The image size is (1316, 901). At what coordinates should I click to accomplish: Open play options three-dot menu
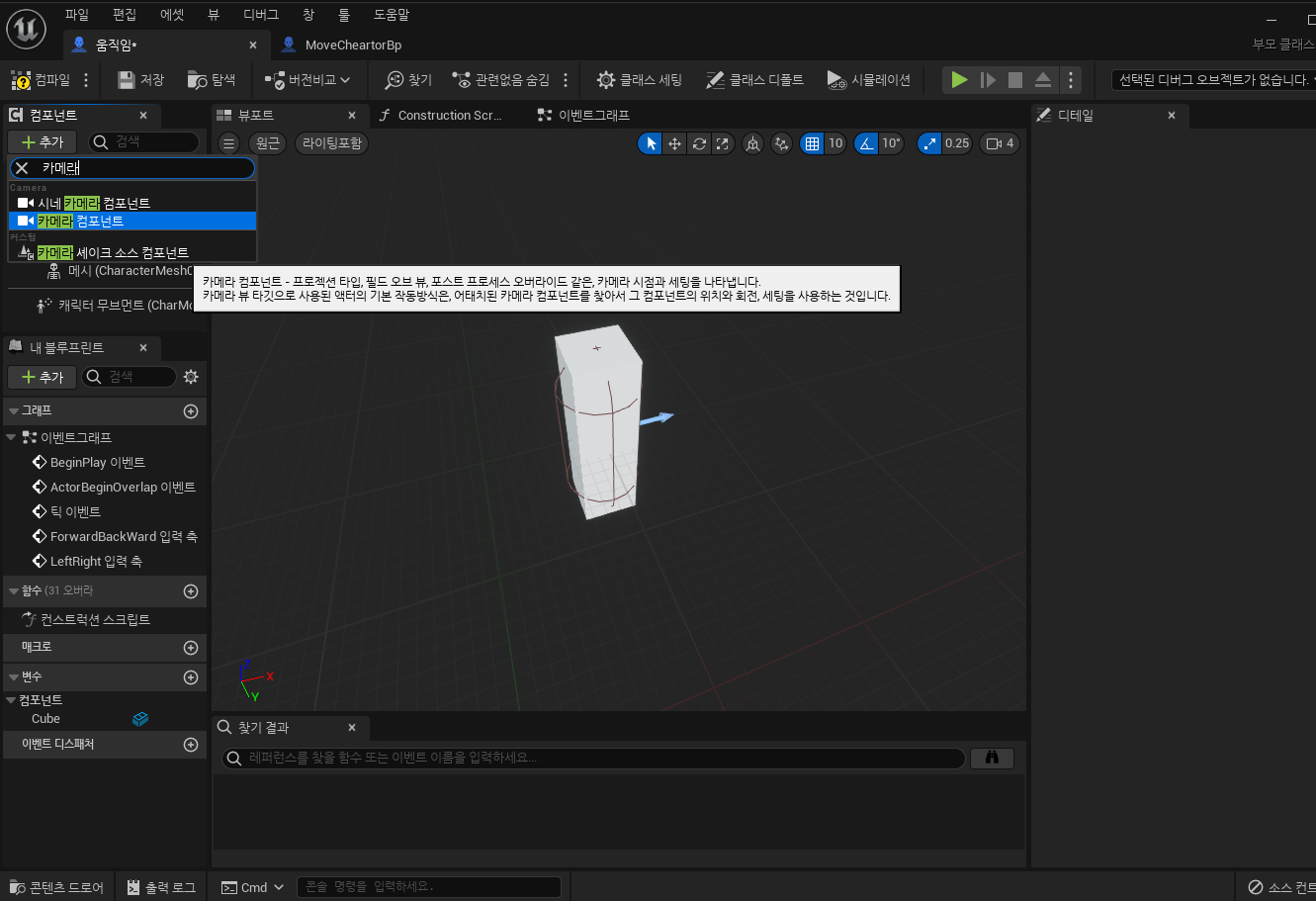point(1070,80)
